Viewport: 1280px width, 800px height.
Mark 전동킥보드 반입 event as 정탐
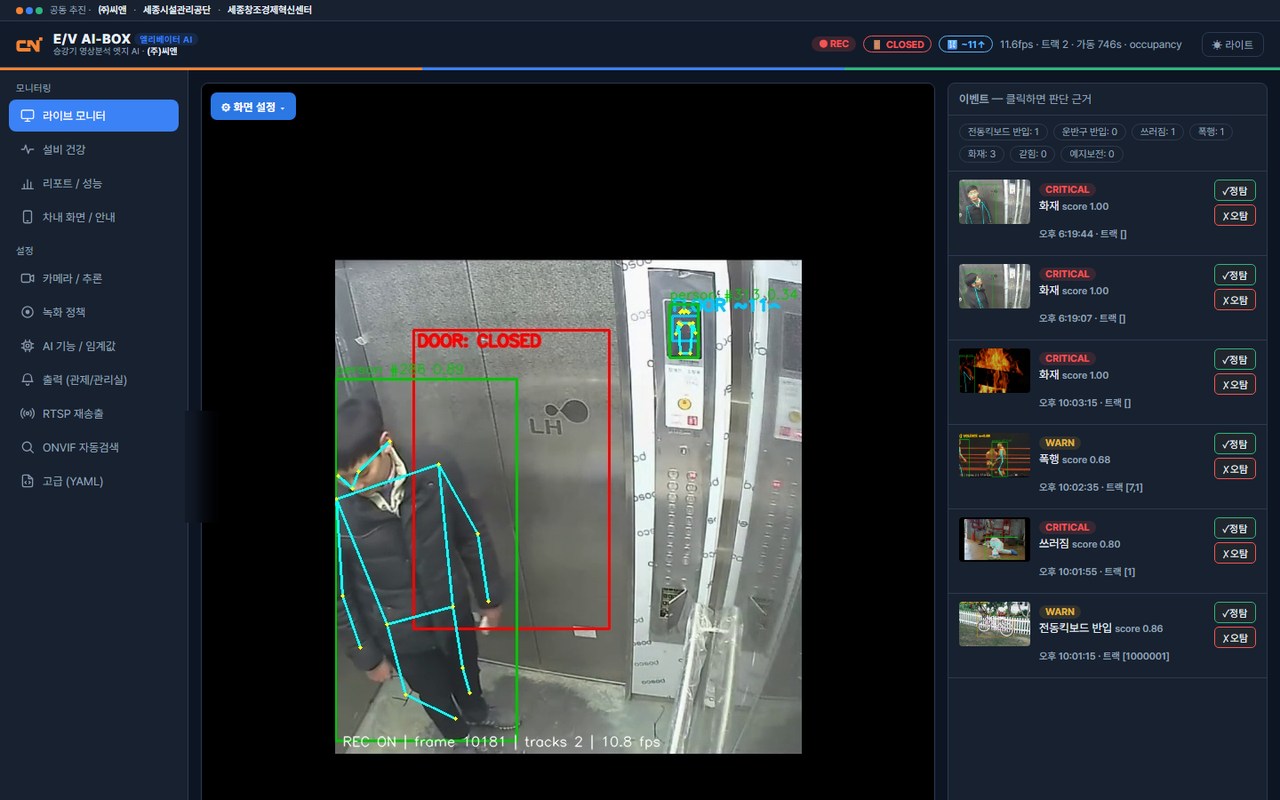coord(1235,613)
